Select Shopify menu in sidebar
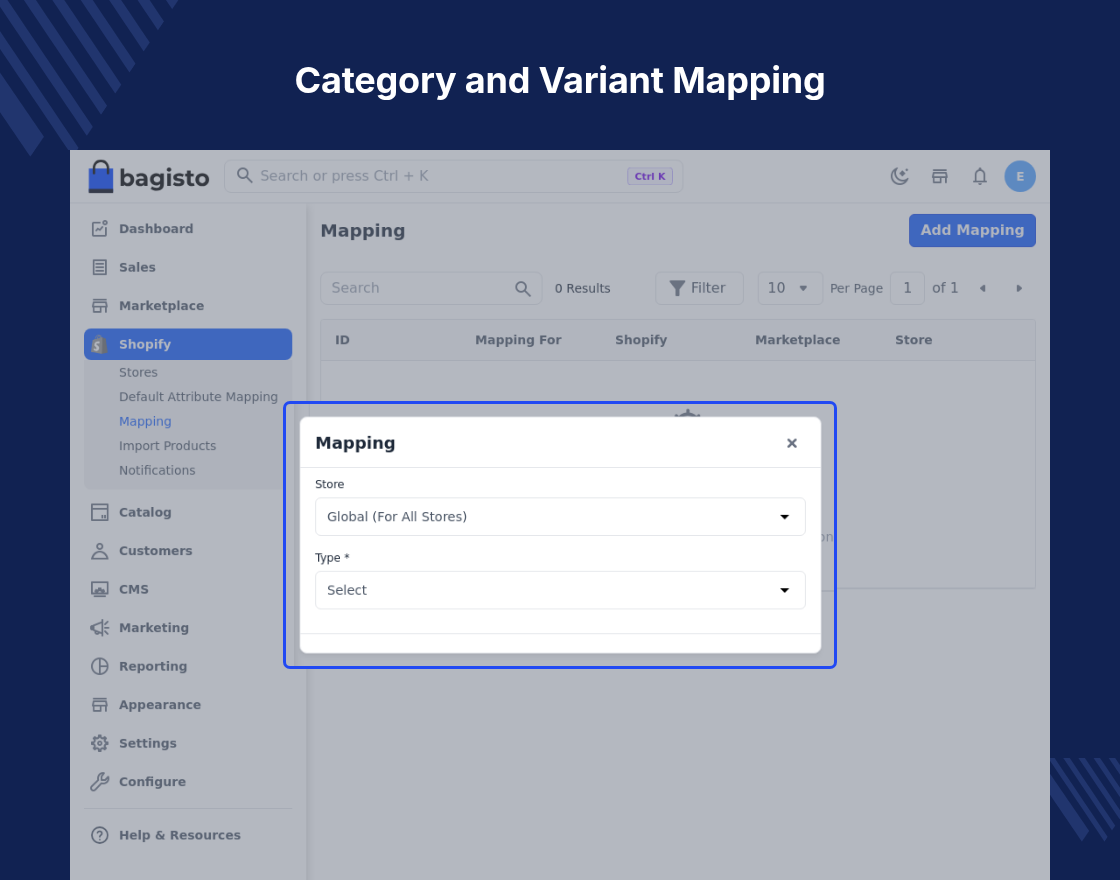Screen dimensions: 1120x880 tap(188, 344)
